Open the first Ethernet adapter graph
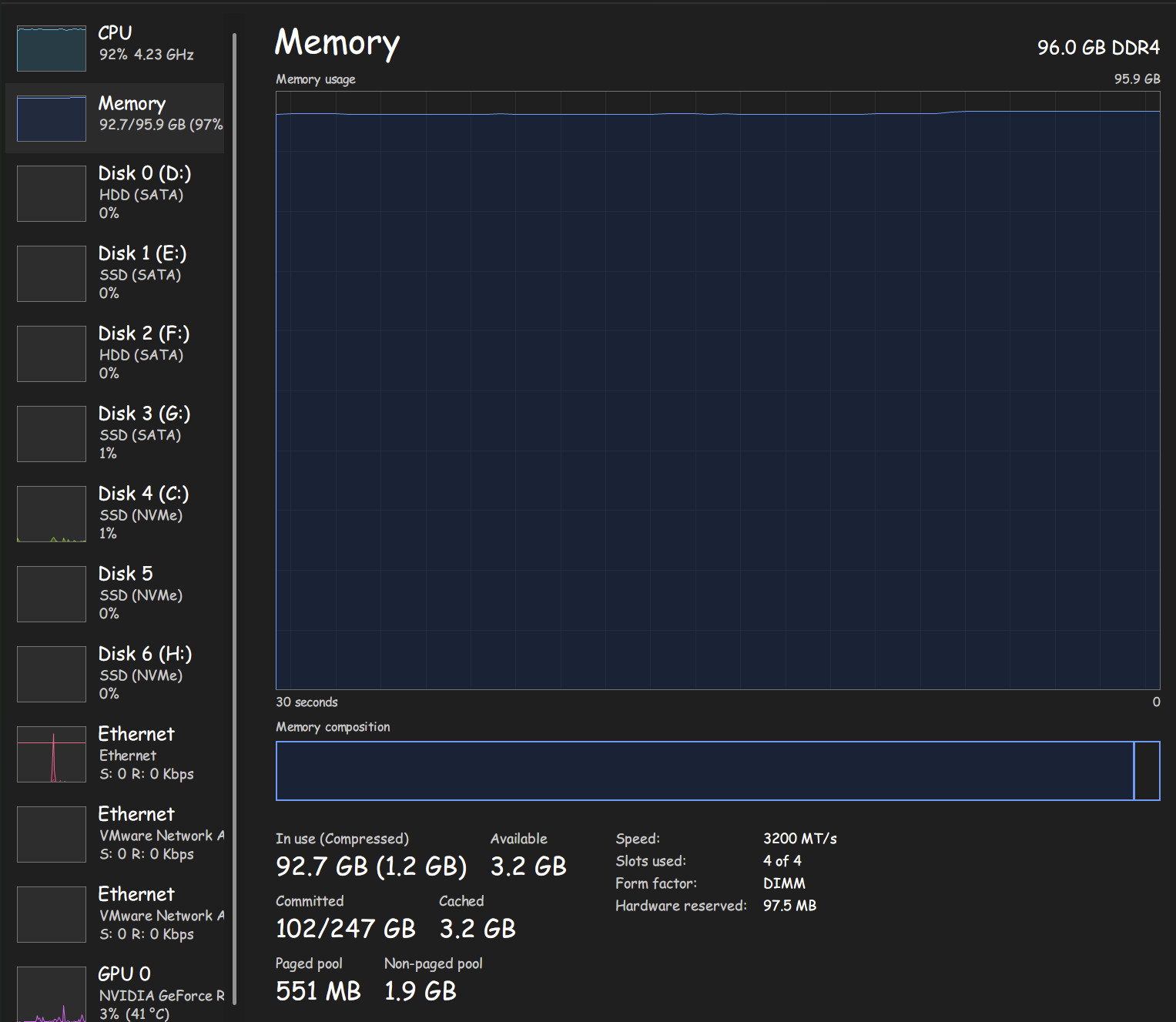Screen dimensions: 1176x1022 click(x=52, y=754)
